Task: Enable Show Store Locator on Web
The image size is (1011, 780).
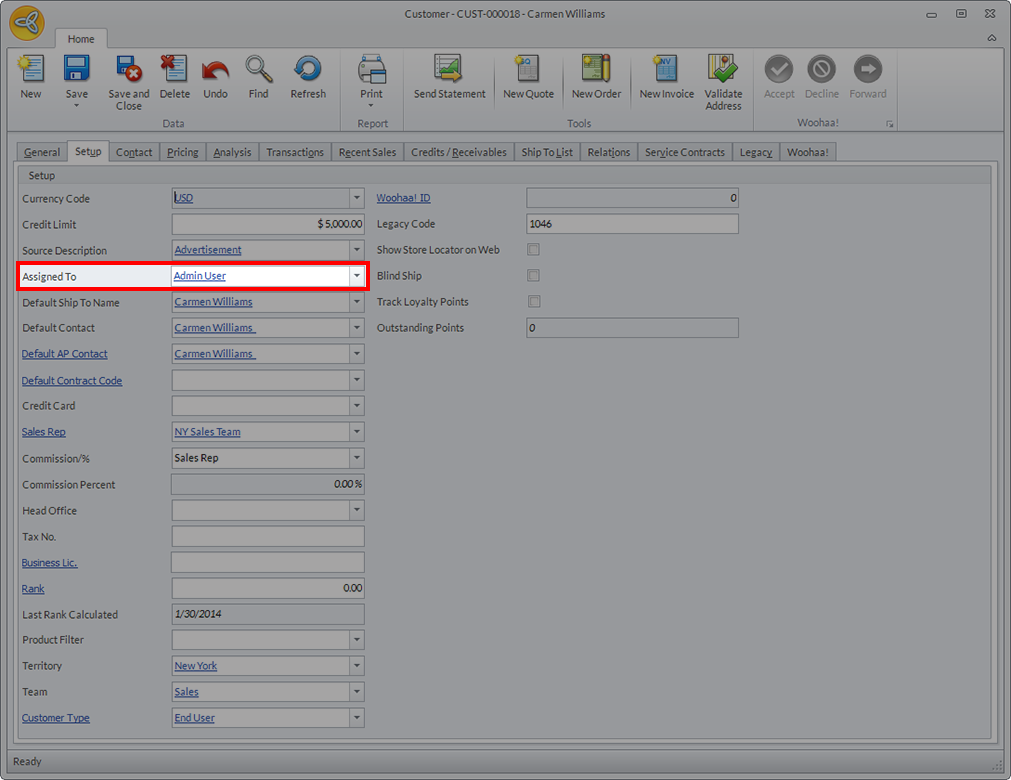Action: tap(533, 250)
